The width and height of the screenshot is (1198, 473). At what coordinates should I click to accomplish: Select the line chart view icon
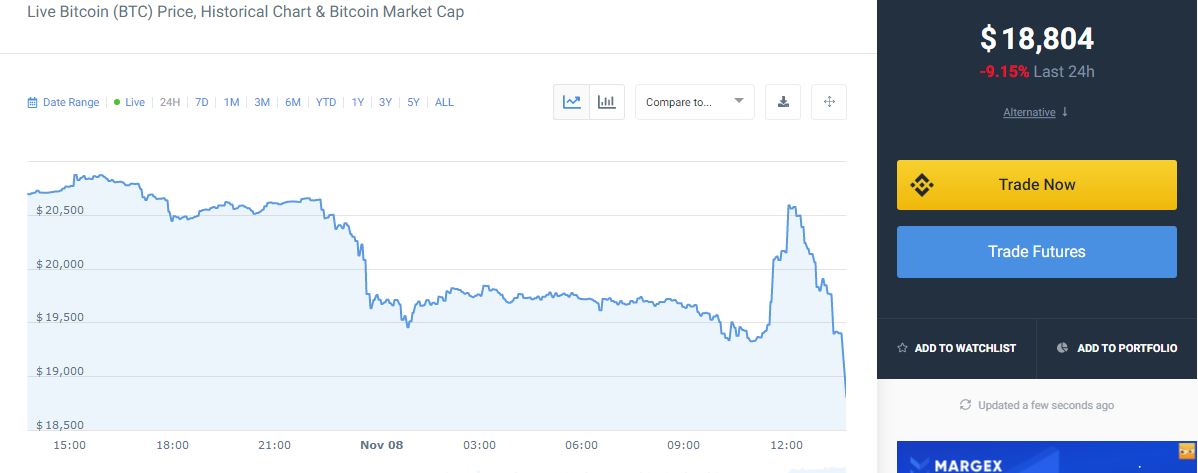pos(571,102)
